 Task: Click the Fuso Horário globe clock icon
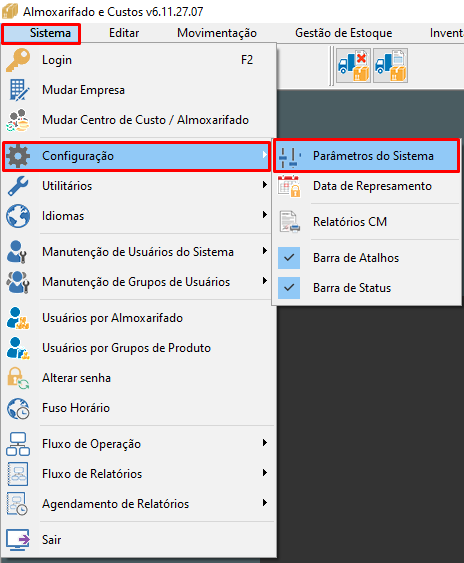(18, 408)
